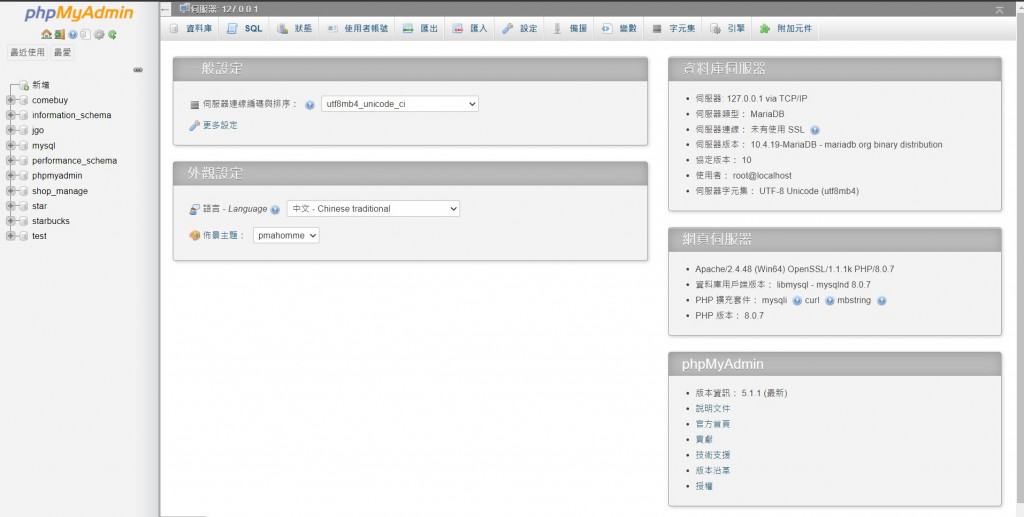The image size is (1024, 517).
Task: Click help icon next to server connection collation
Action: [310, 104]
